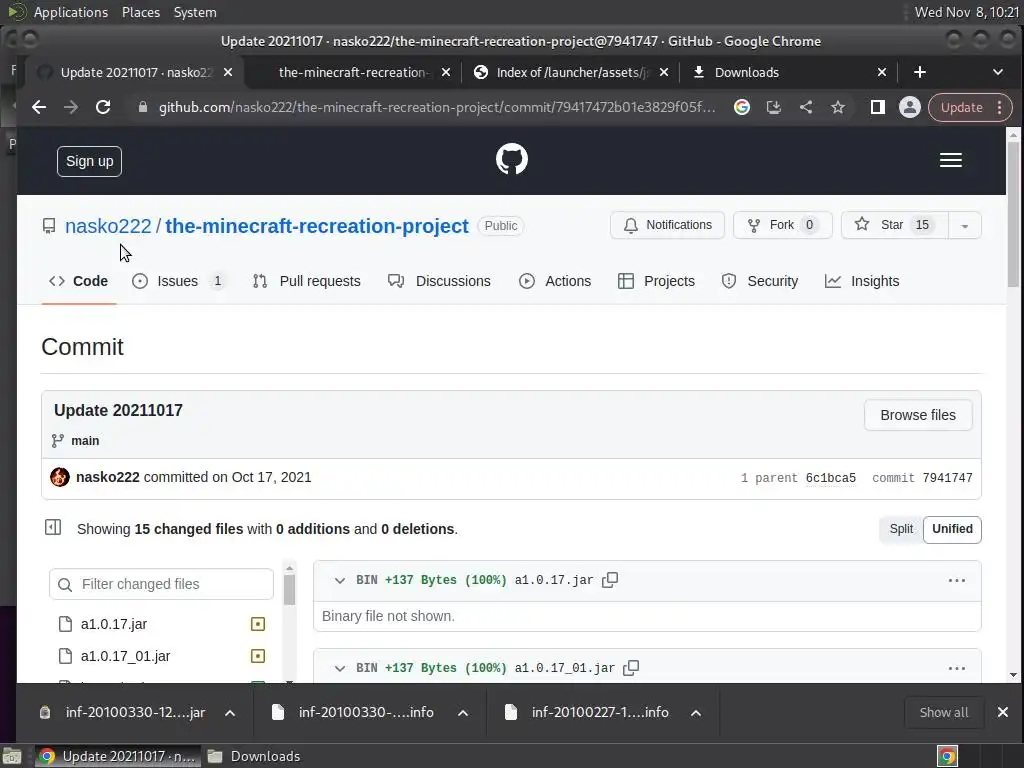Switch to the 'the-minecraft-recreation' browser tab
Image resolution: width=1024 pixels, height=768 pixels.
[x=353, y=72]
